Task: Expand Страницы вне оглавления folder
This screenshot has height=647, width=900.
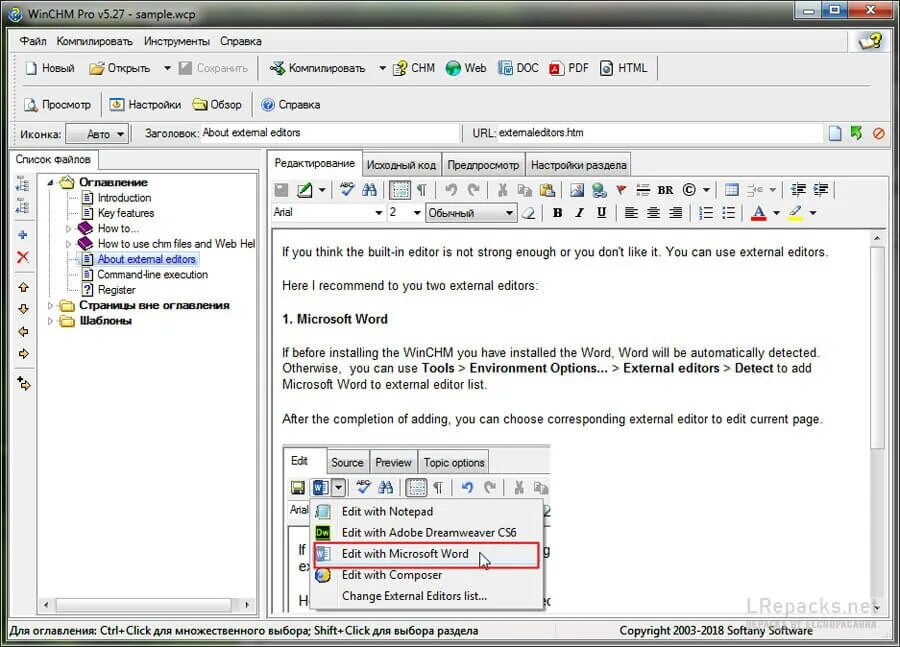Action: 51,305
